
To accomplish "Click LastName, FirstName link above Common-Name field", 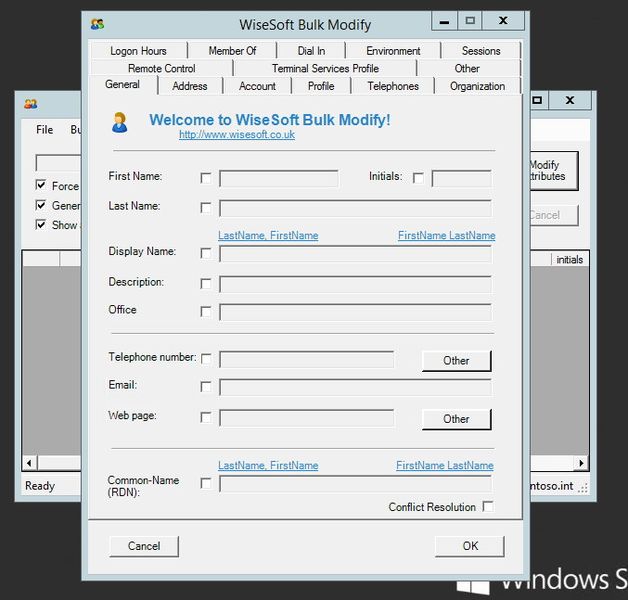I will coord(268,465).
